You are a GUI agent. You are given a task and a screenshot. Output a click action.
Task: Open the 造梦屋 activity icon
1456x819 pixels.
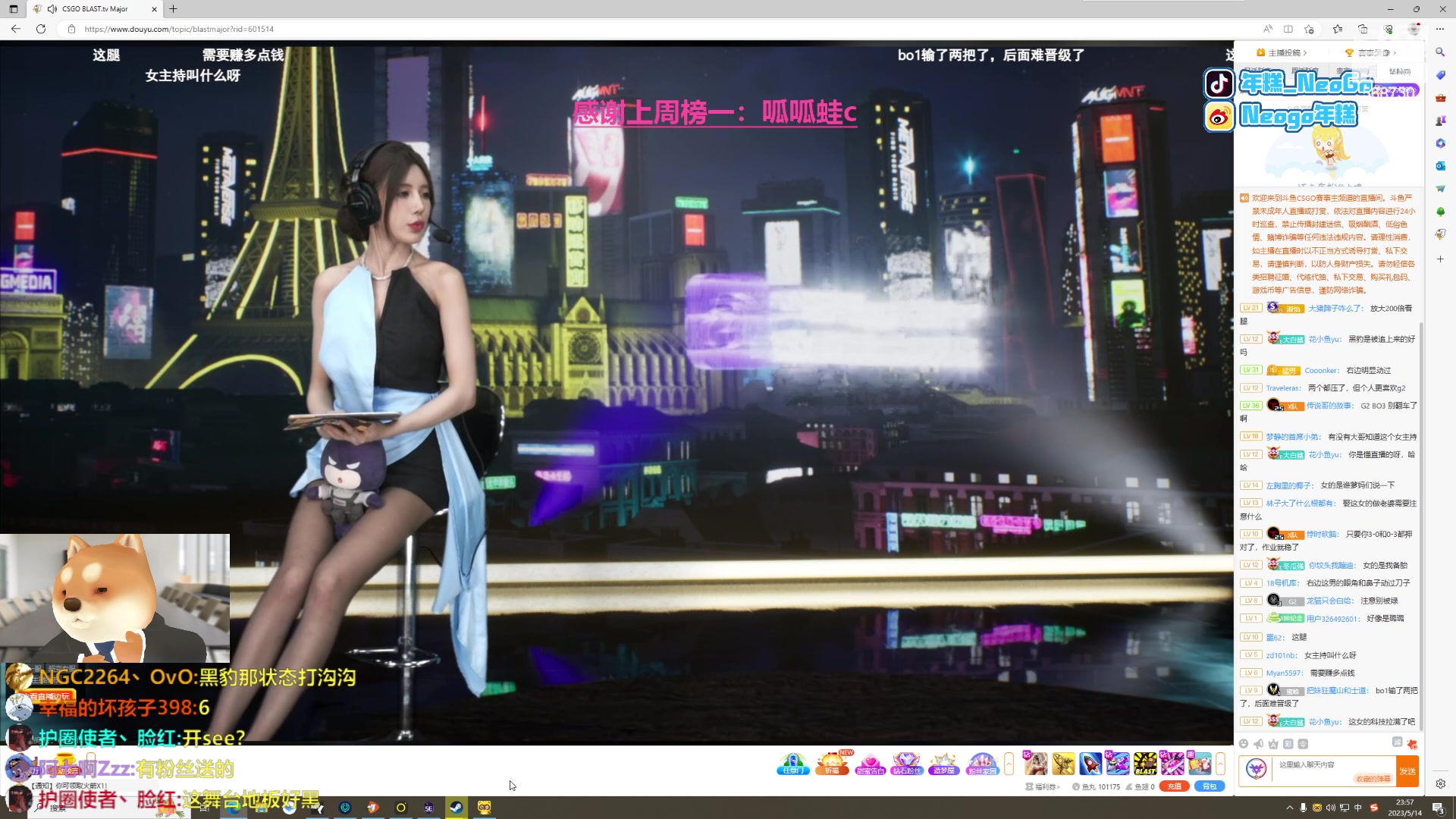[x=944, y=763]
